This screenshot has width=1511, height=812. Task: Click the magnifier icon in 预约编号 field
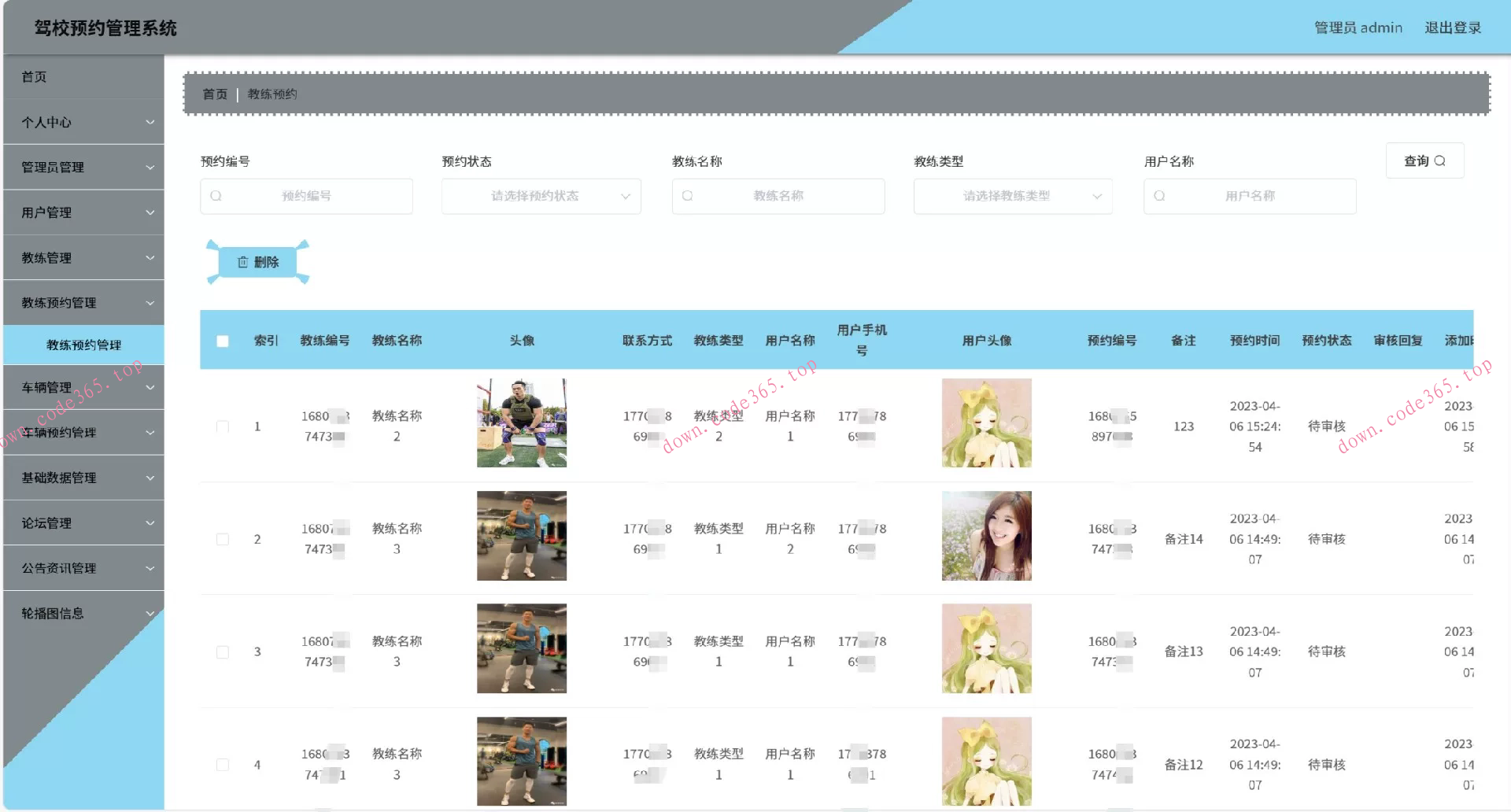(x=216, y=196)
